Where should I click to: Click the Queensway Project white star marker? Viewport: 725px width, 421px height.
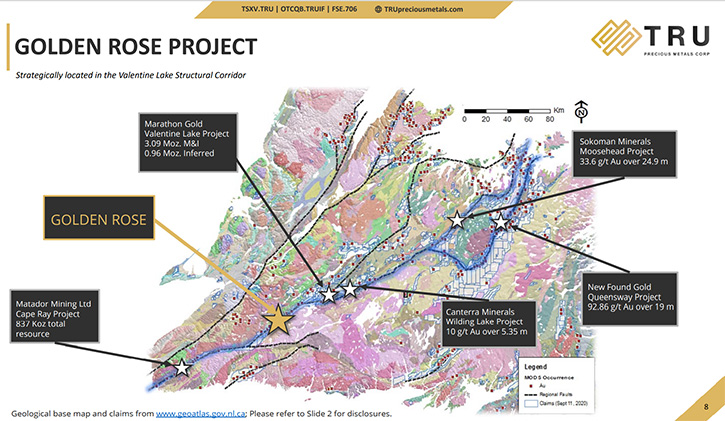501,222
